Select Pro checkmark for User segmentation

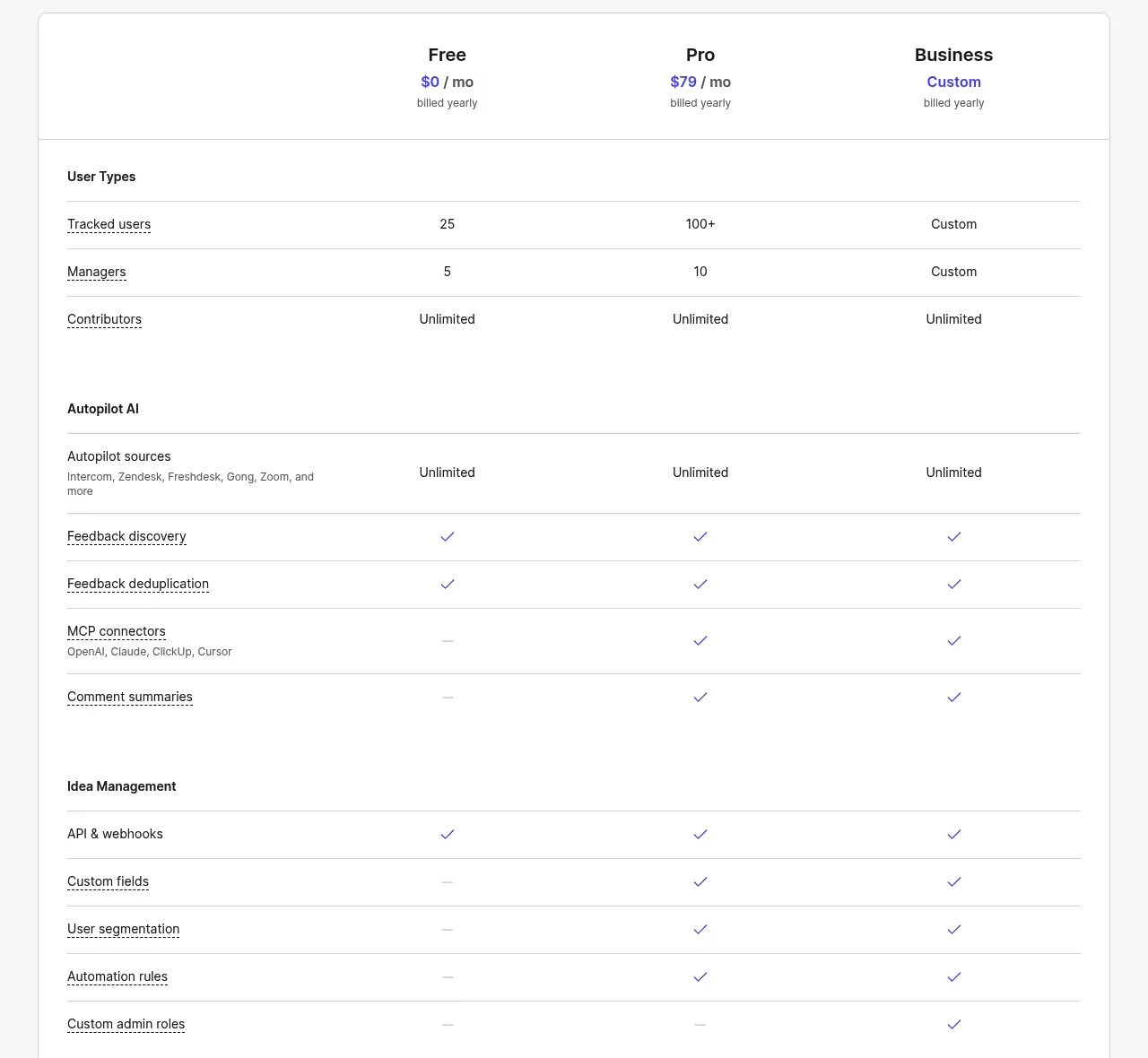point(700,929)
